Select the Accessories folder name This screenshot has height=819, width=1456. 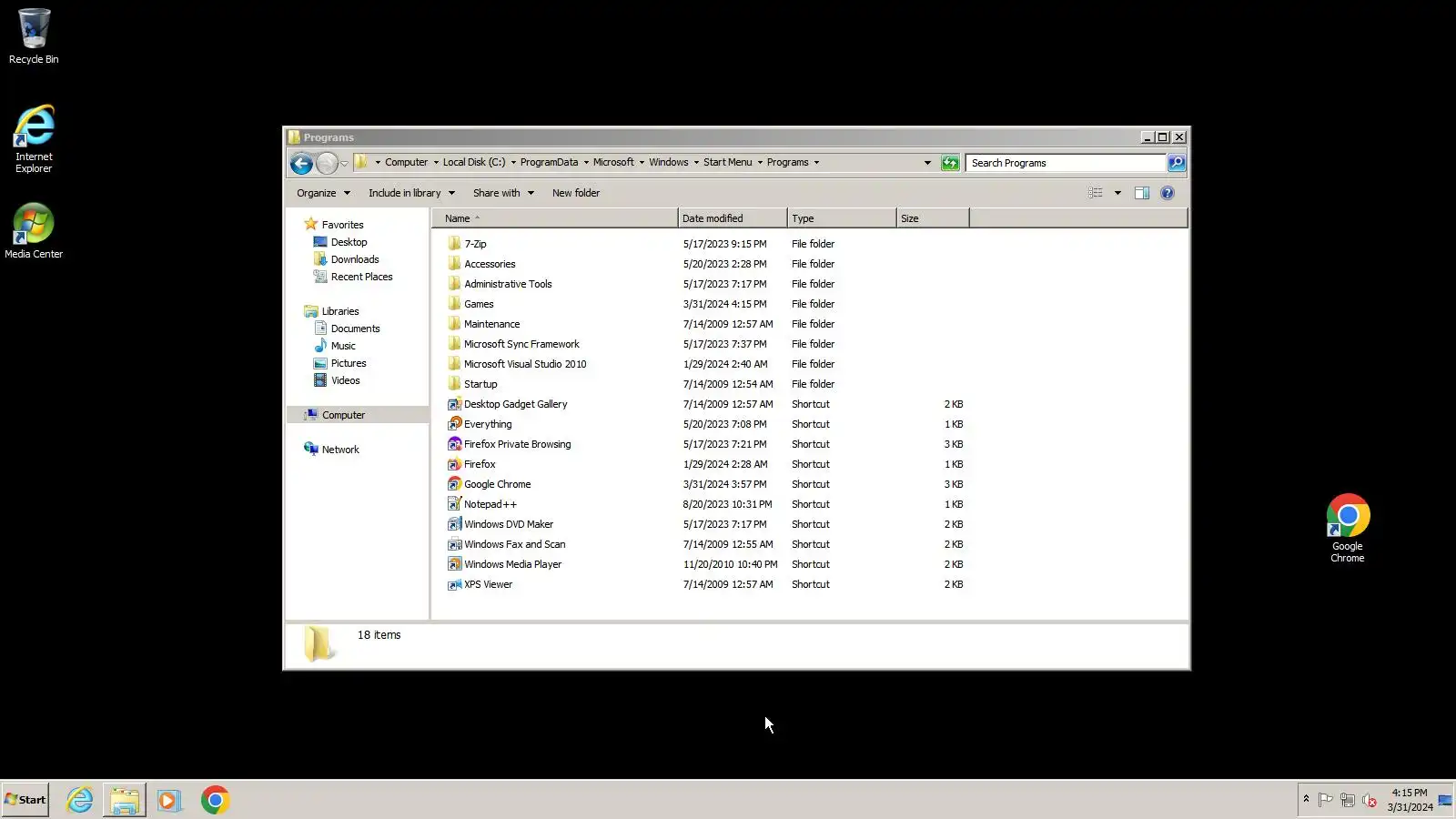(490, 264)
